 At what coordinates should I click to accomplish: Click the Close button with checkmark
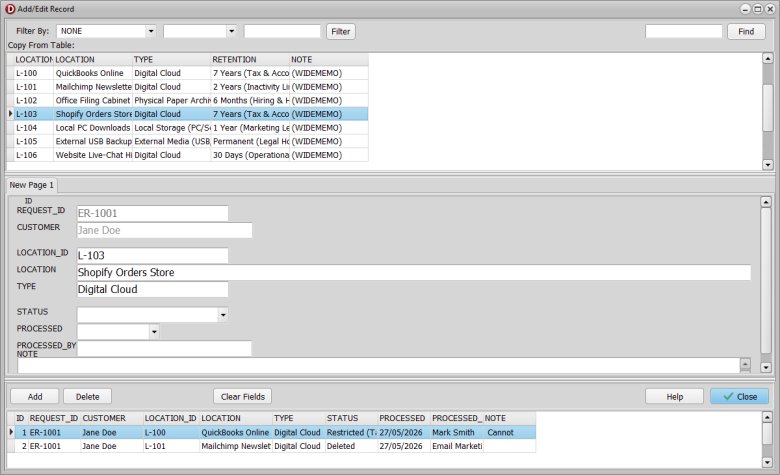point(740,396)
